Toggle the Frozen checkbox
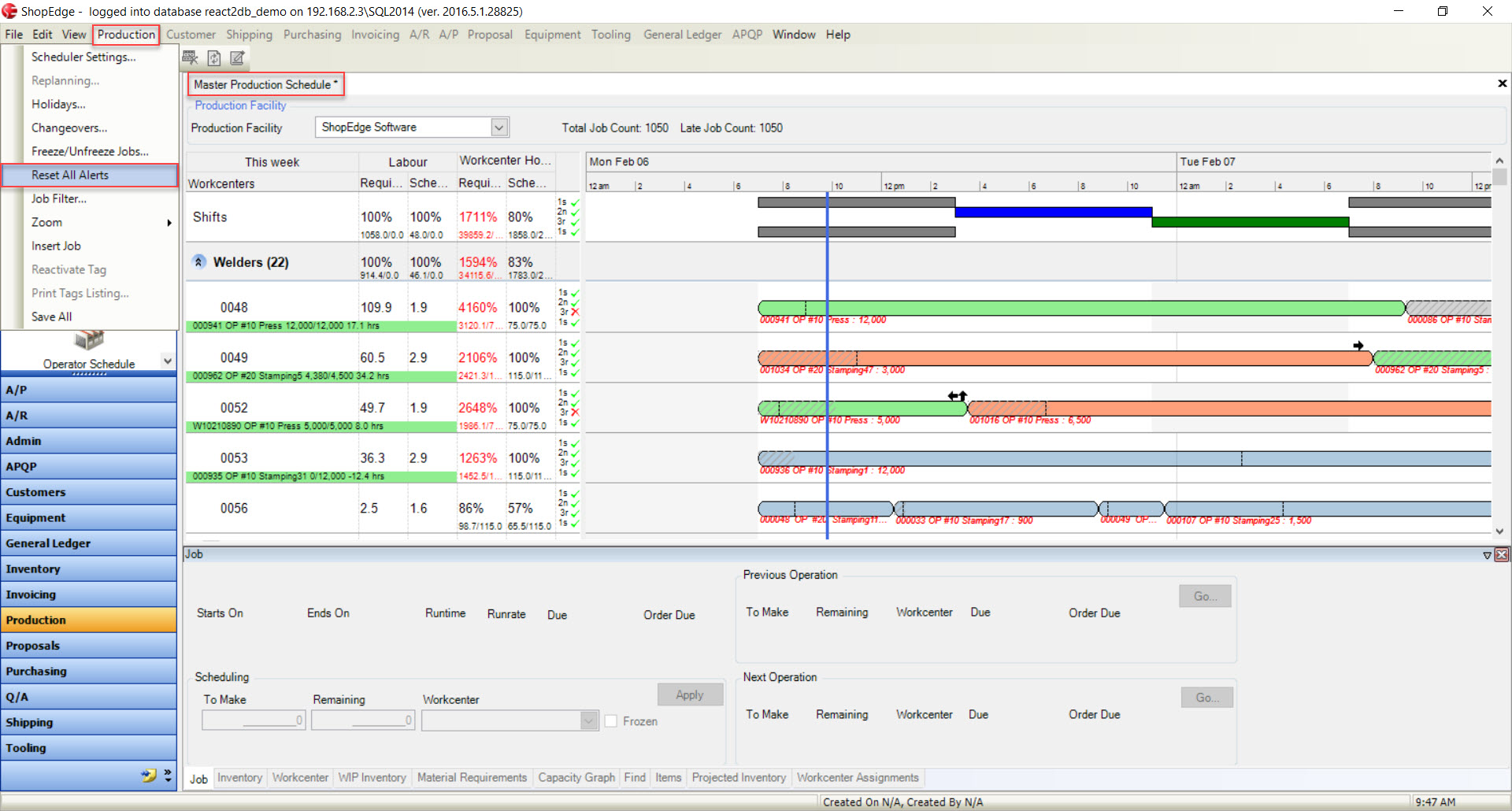1512x811 pixels. 610,720
